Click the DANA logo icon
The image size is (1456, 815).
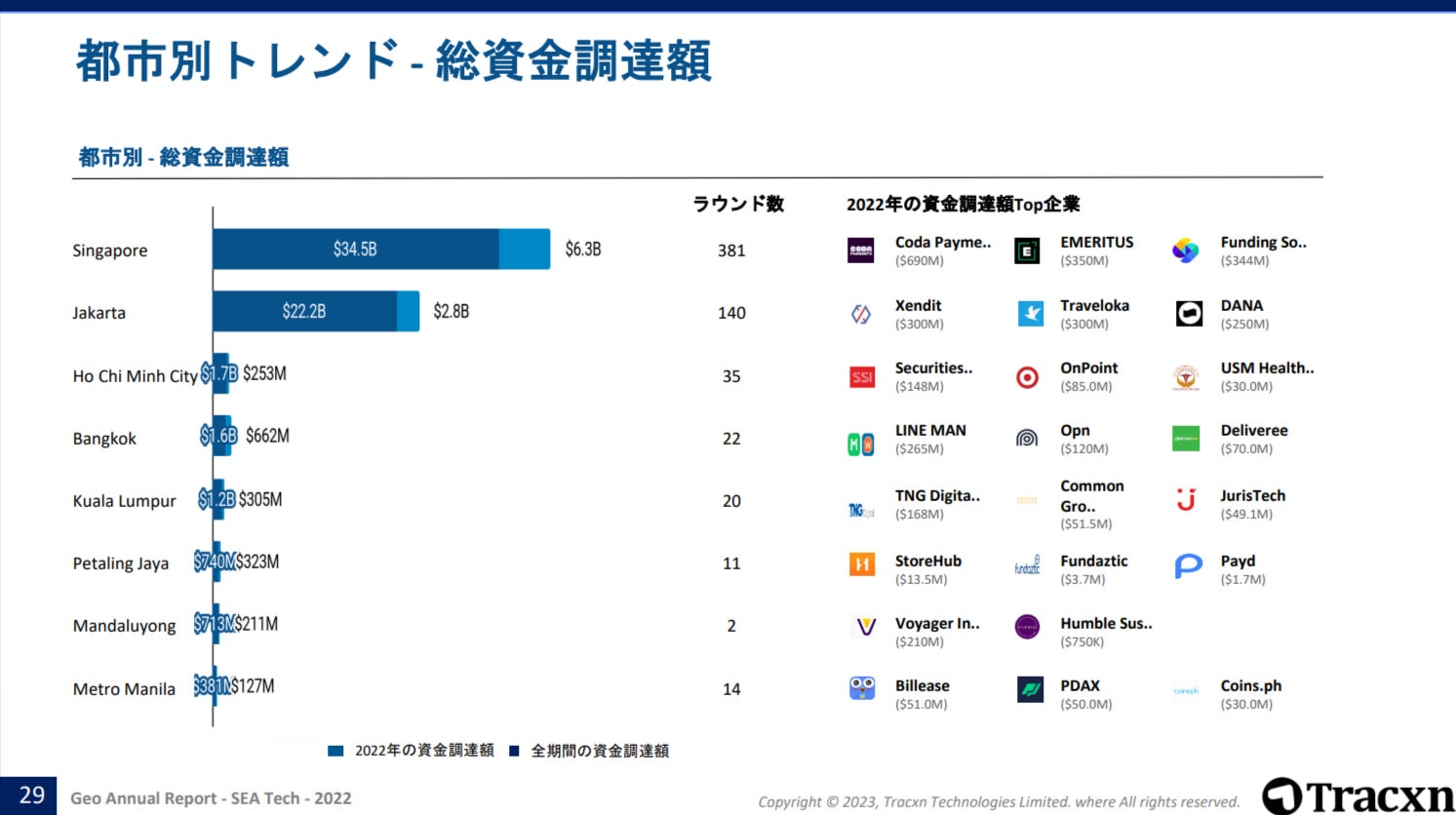[x=1189, y=314]
